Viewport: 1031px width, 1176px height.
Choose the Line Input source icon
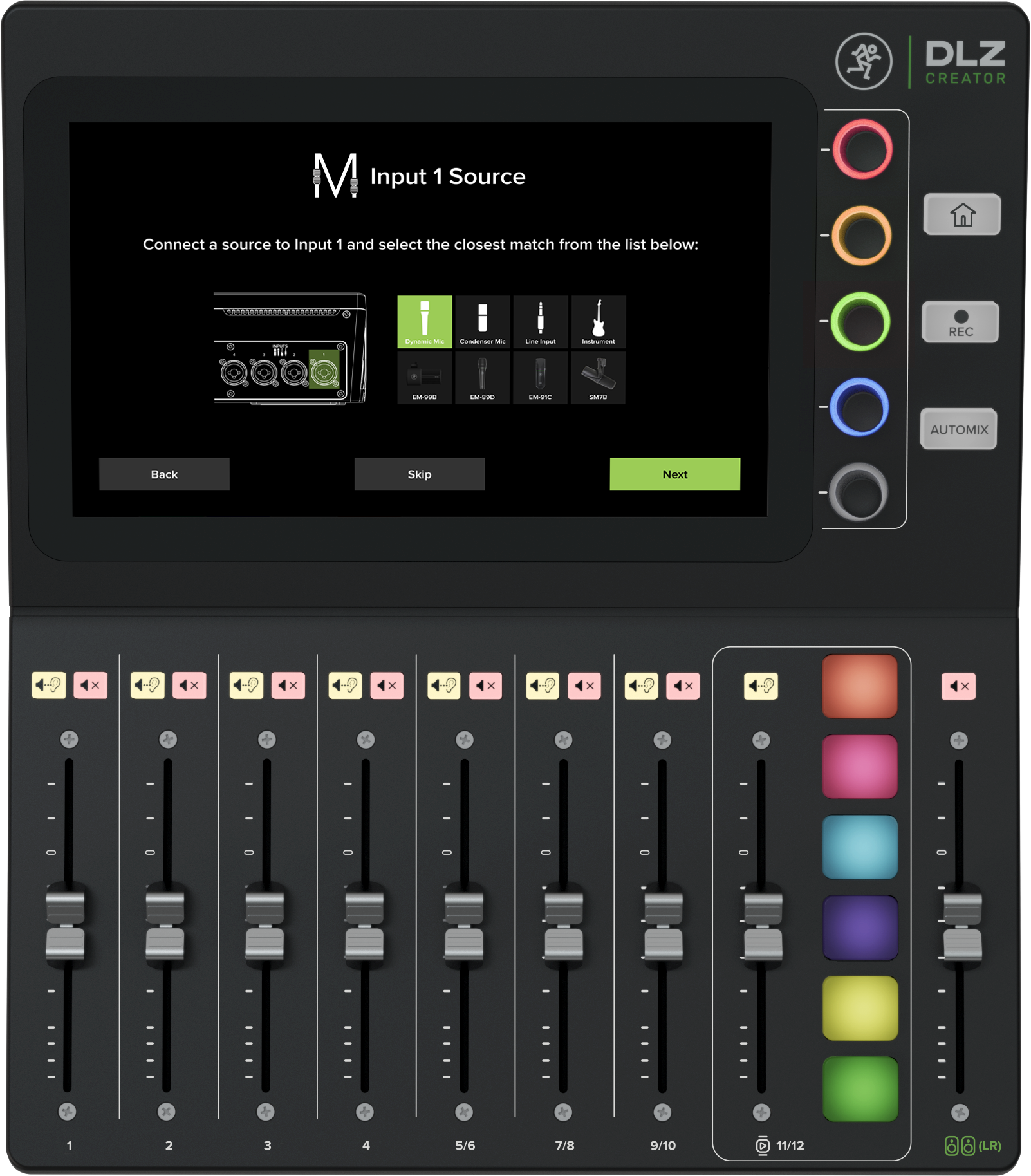(540, 321)
